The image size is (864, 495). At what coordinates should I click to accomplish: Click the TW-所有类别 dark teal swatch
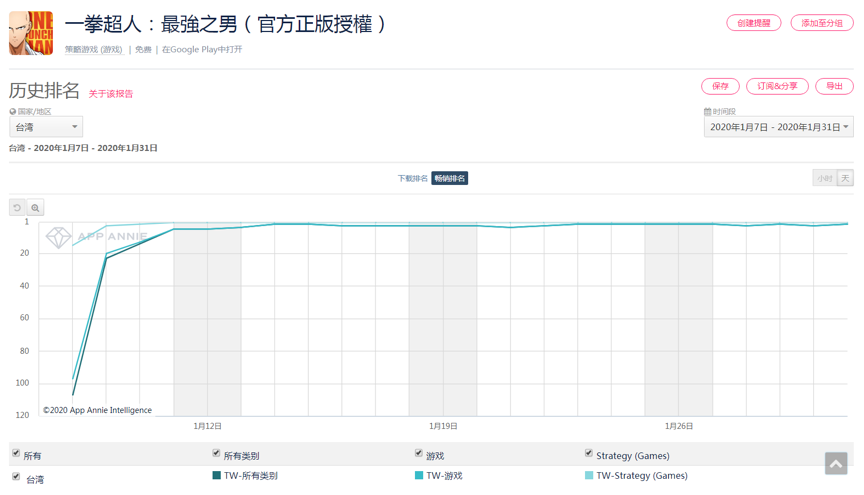[216, 476]
